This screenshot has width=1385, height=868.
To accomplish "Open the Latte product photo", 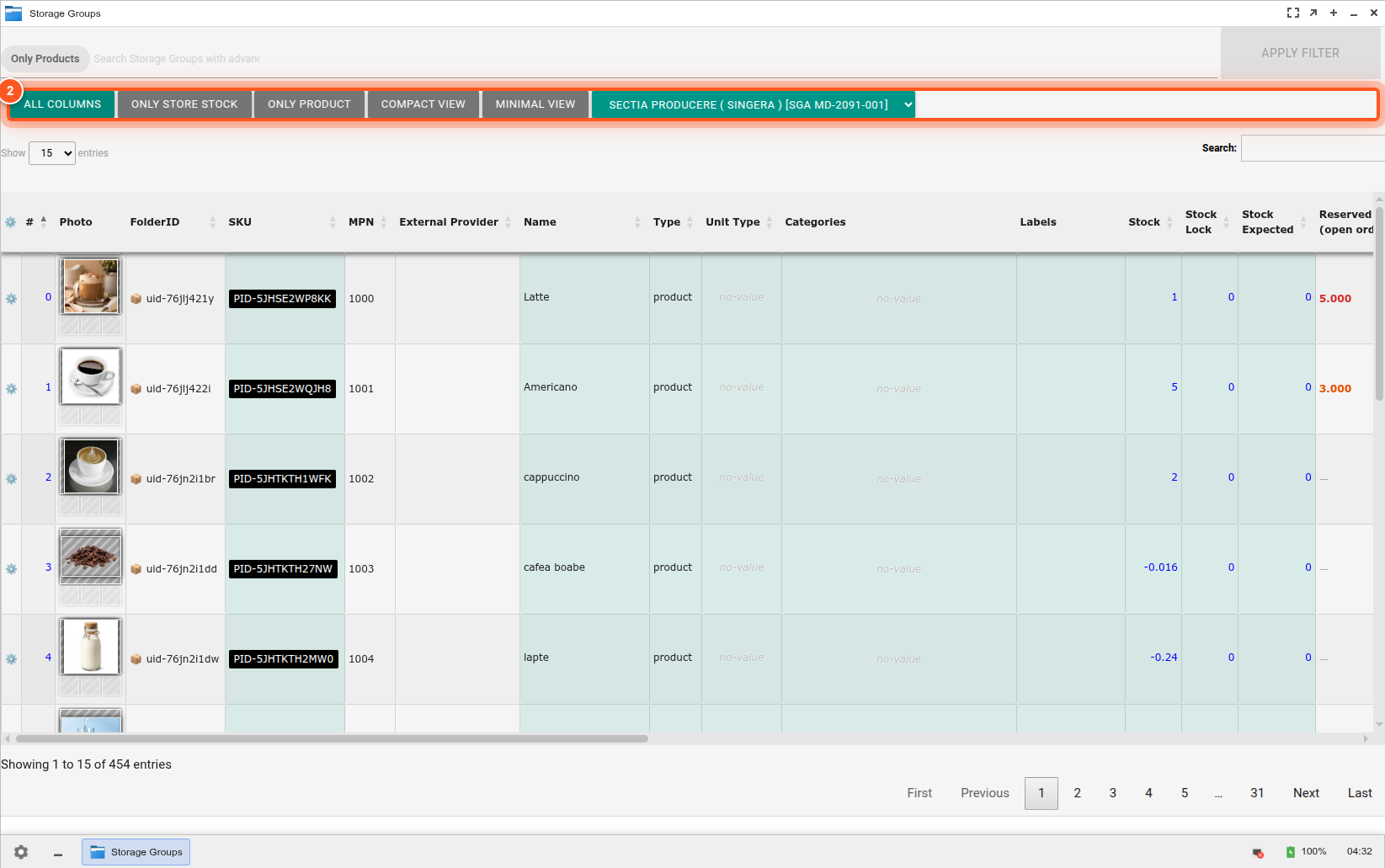I will click(x=91, y=286).
